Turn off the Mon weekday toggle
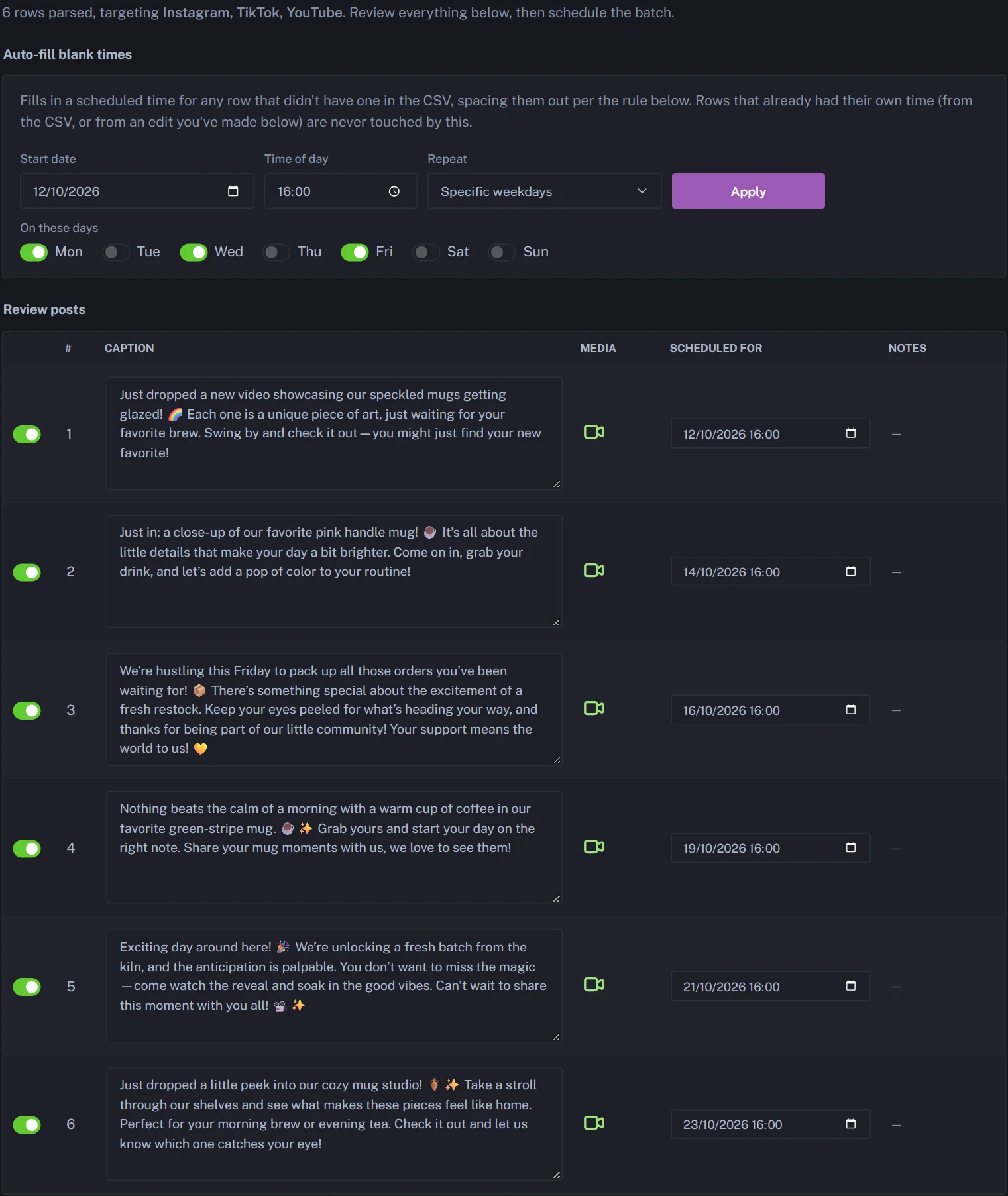Screen dimensions: 1008x1196 point(34,252)
